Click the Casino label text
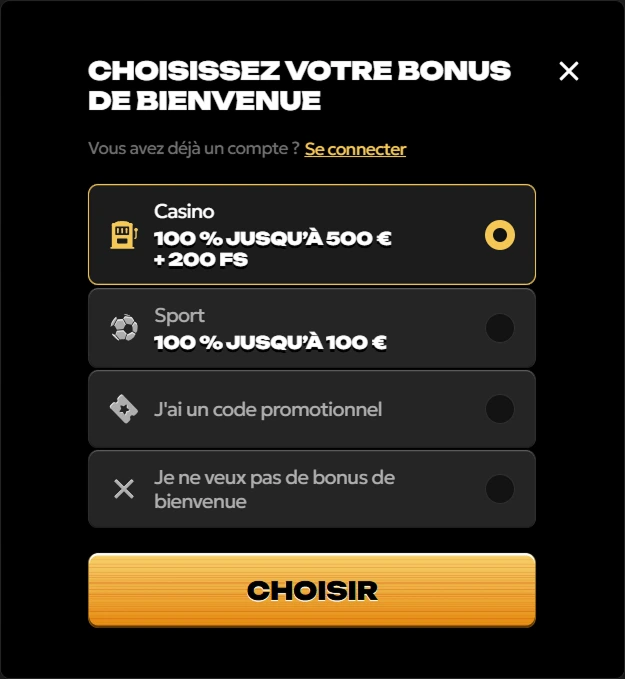This screenshot has height=679, width=625. pos(184,211)
